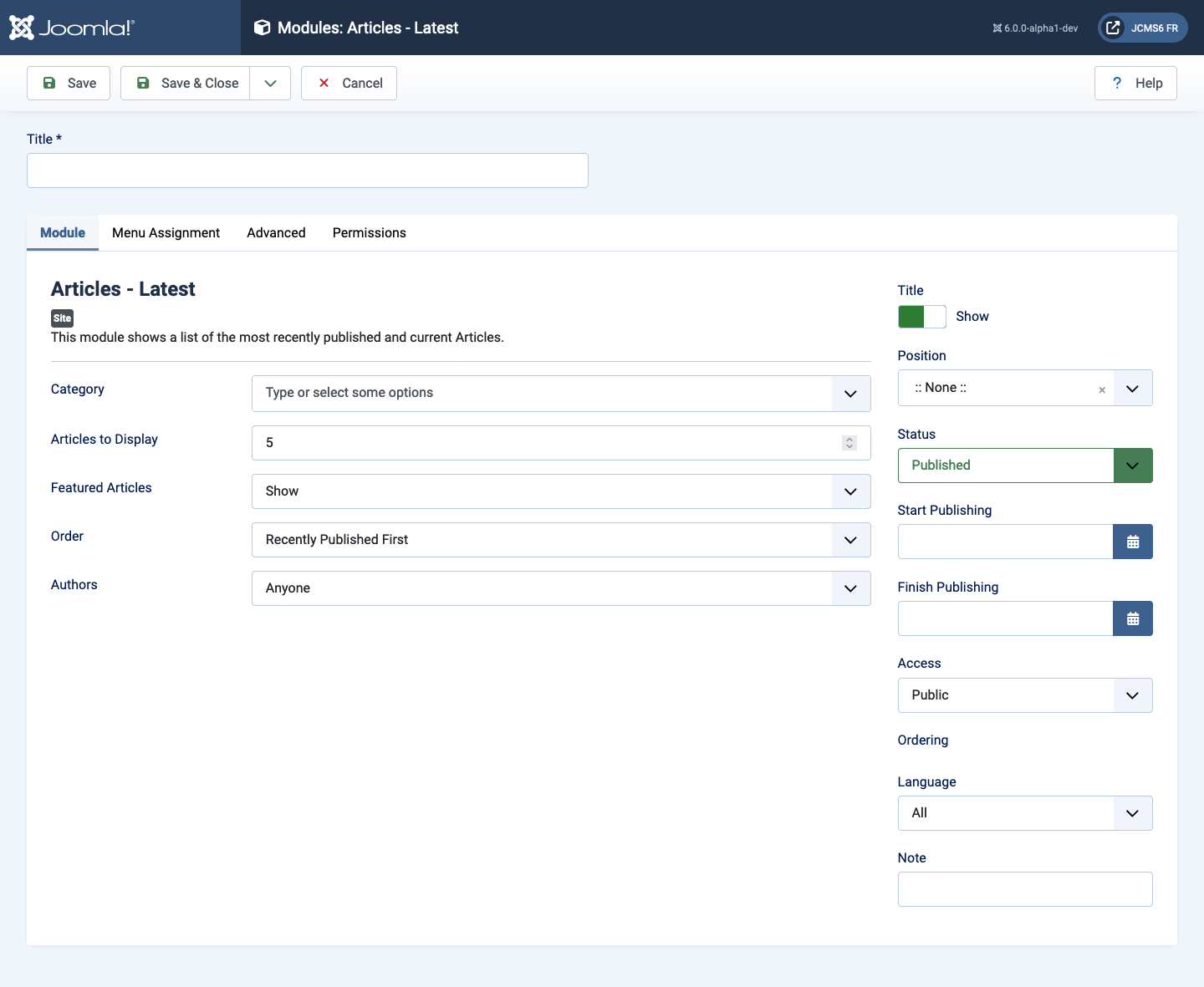Click the Note input field
The width and height of the screenshot is (1204, 987).
tap(1025, 889)
